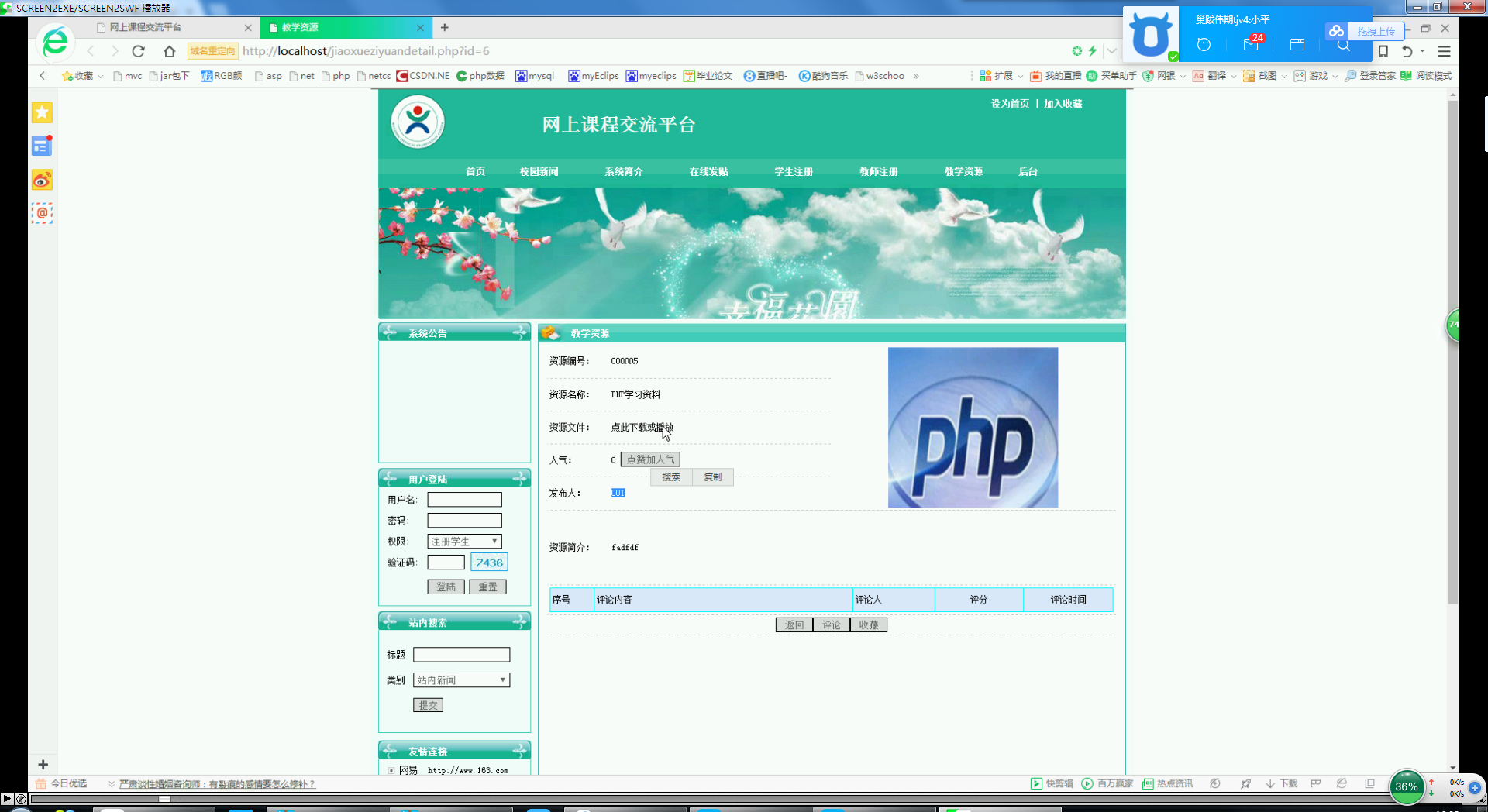This screenshot has height=812, width=1488.
Task: Open the mail icon with 24 badge
Action: 1251,44
